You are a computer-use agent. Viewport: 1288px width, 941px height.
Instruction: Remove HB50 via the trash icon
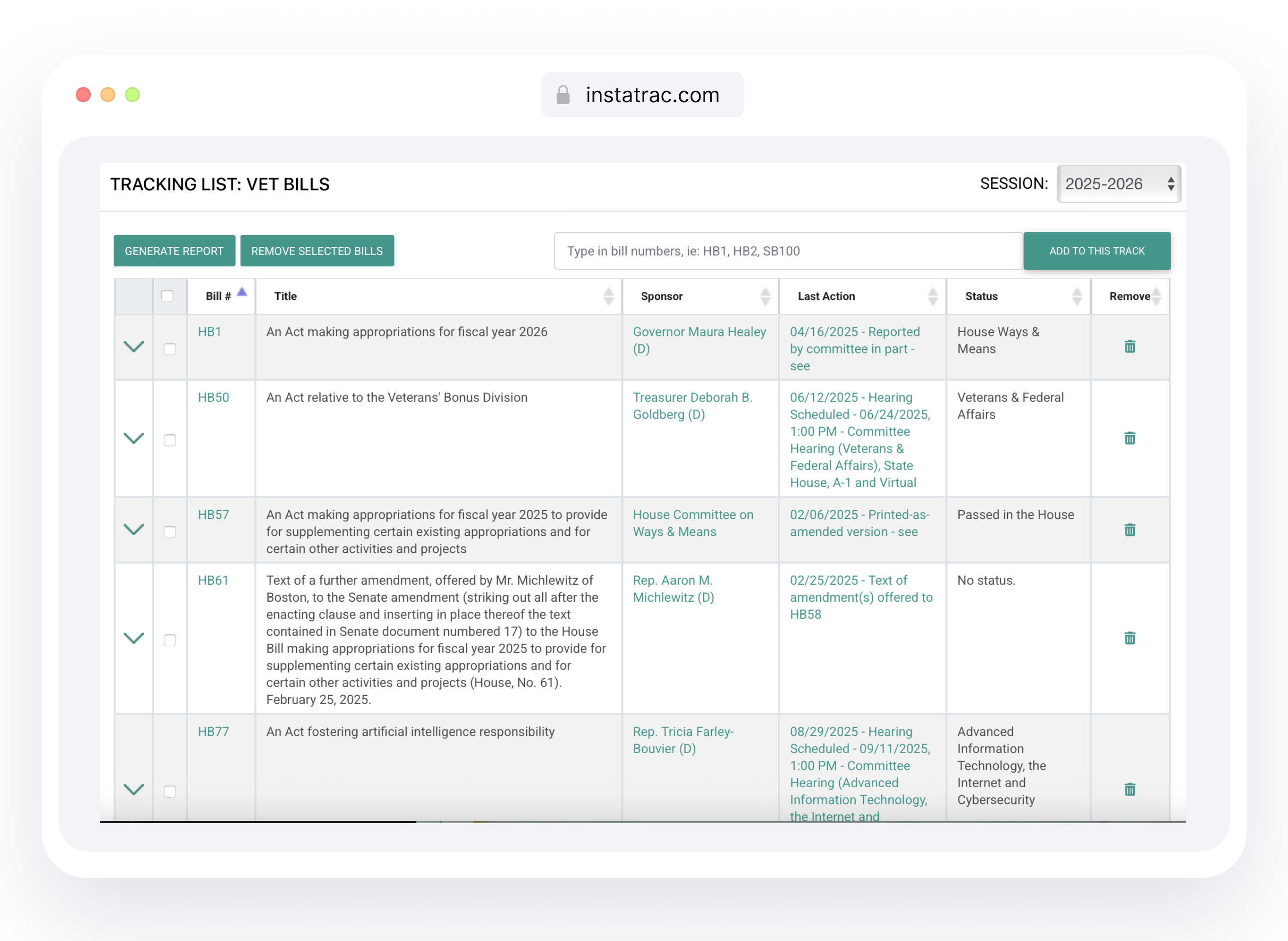[x=1130, y=438]
